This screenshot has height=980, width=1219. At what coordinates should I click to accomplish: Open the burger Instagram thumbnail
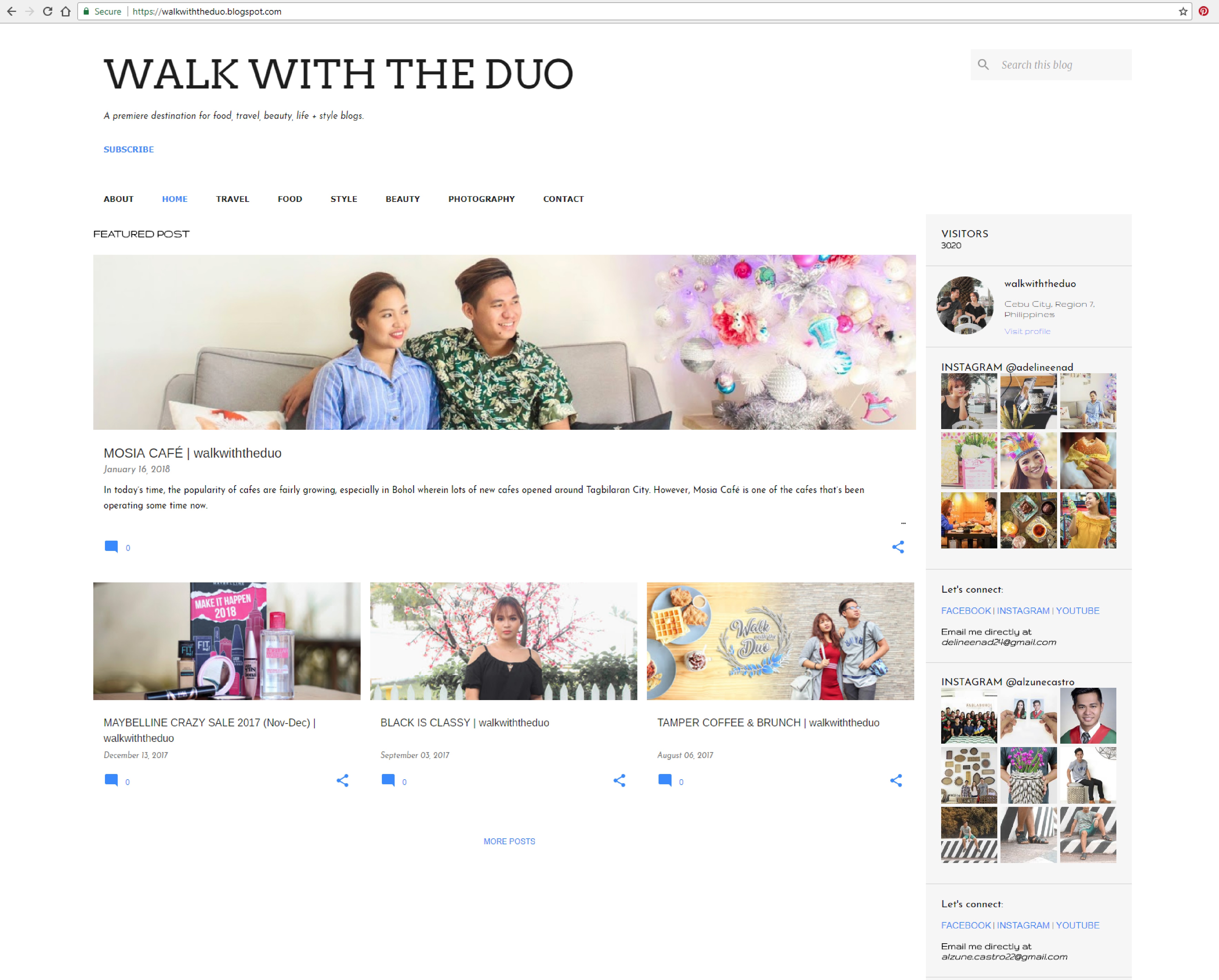pos(1087,460)
